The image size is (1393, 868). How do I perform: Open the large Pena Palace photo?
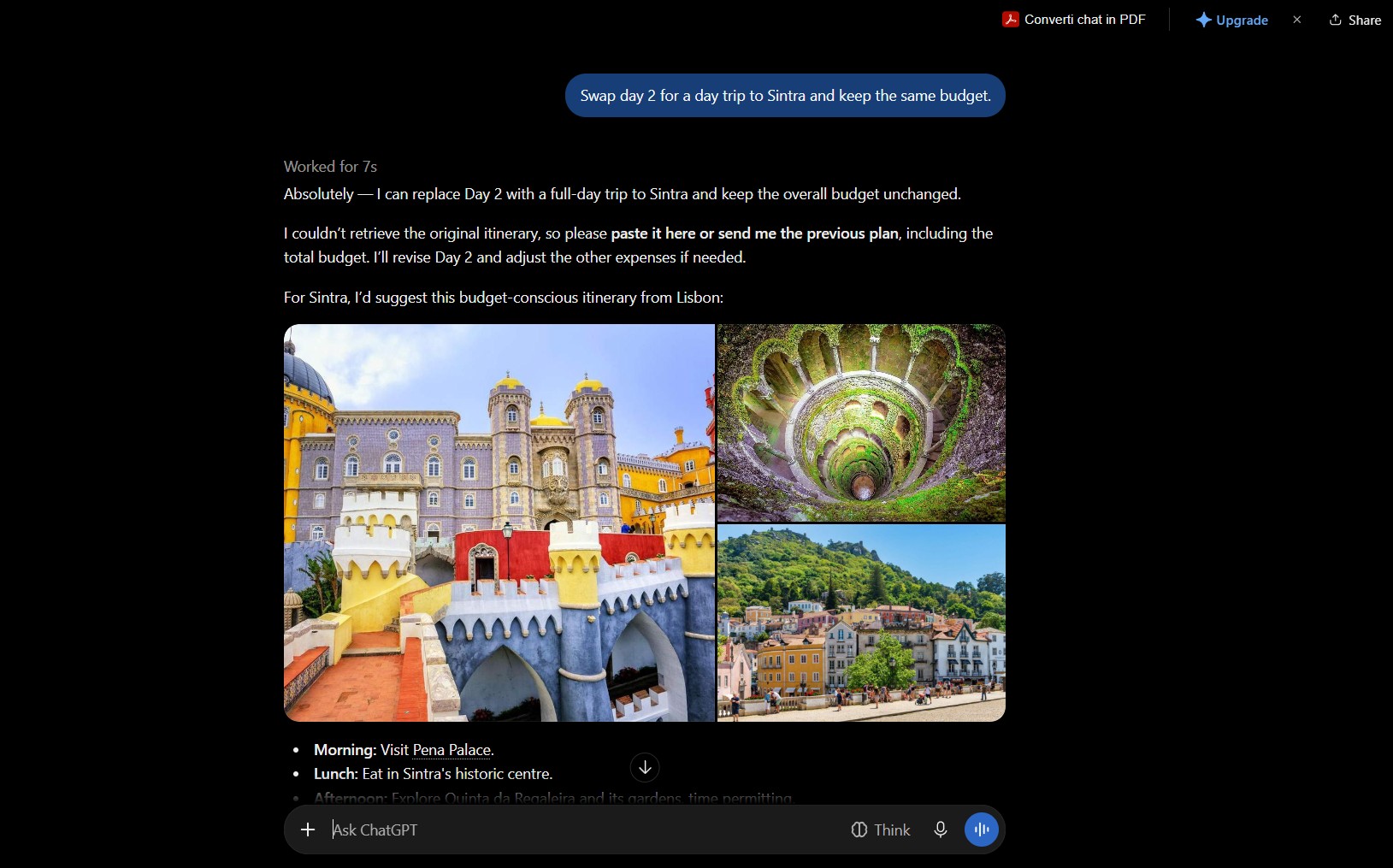click(x=499, y=523)
